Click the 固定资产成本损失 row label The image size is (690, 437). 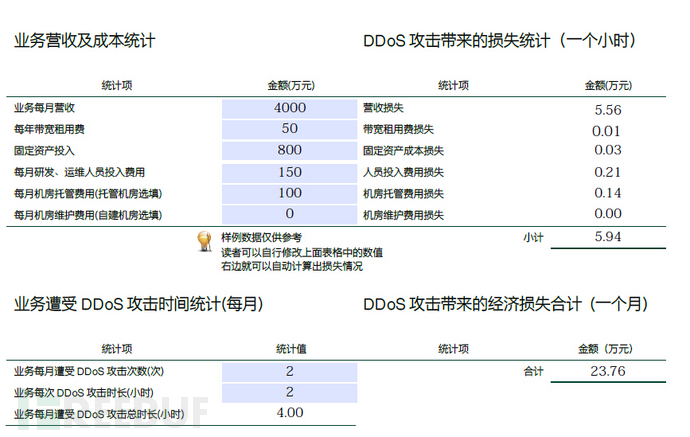tap(404, 151)
